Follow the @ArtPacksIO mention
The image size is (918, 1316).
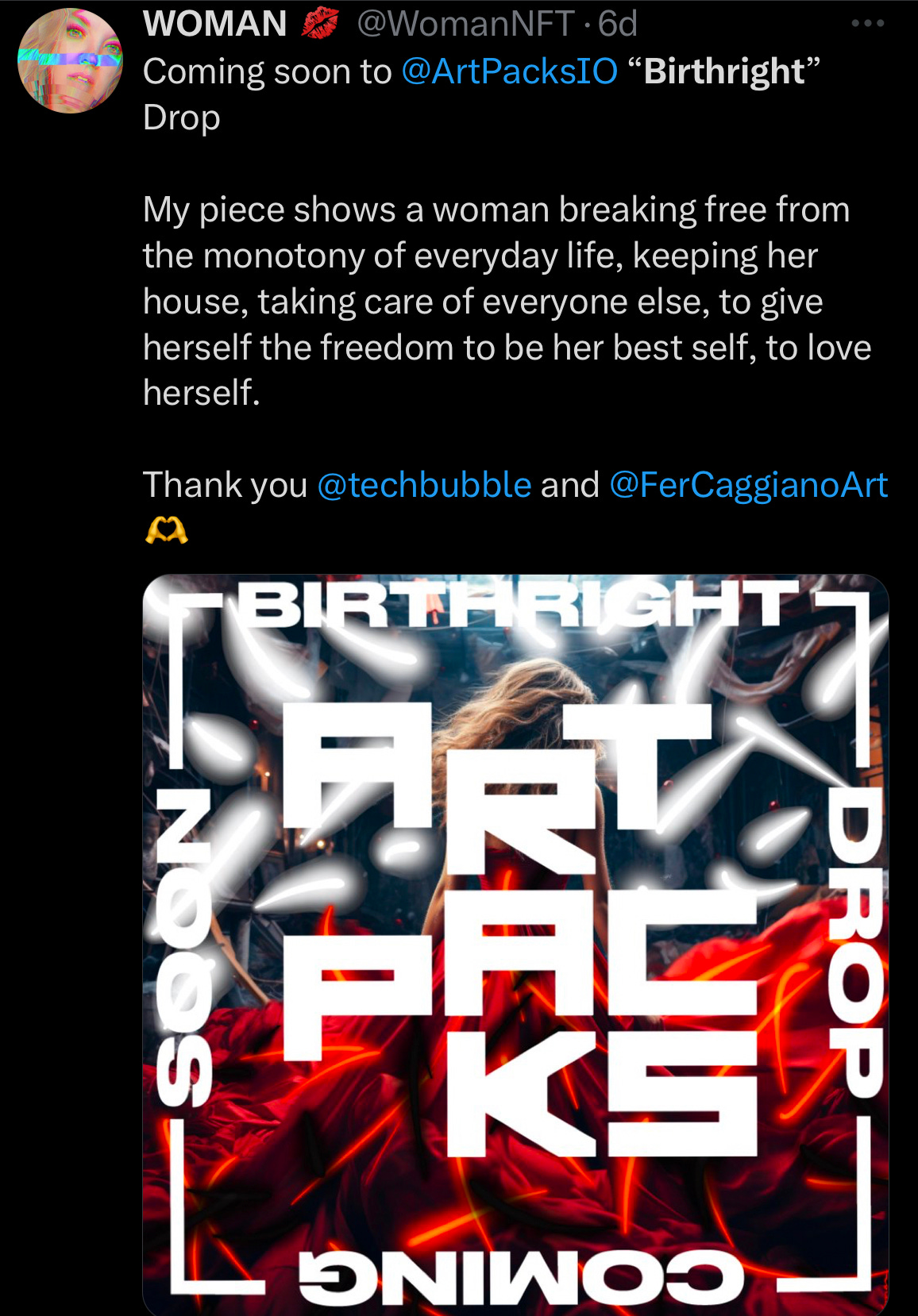(509, 71)
